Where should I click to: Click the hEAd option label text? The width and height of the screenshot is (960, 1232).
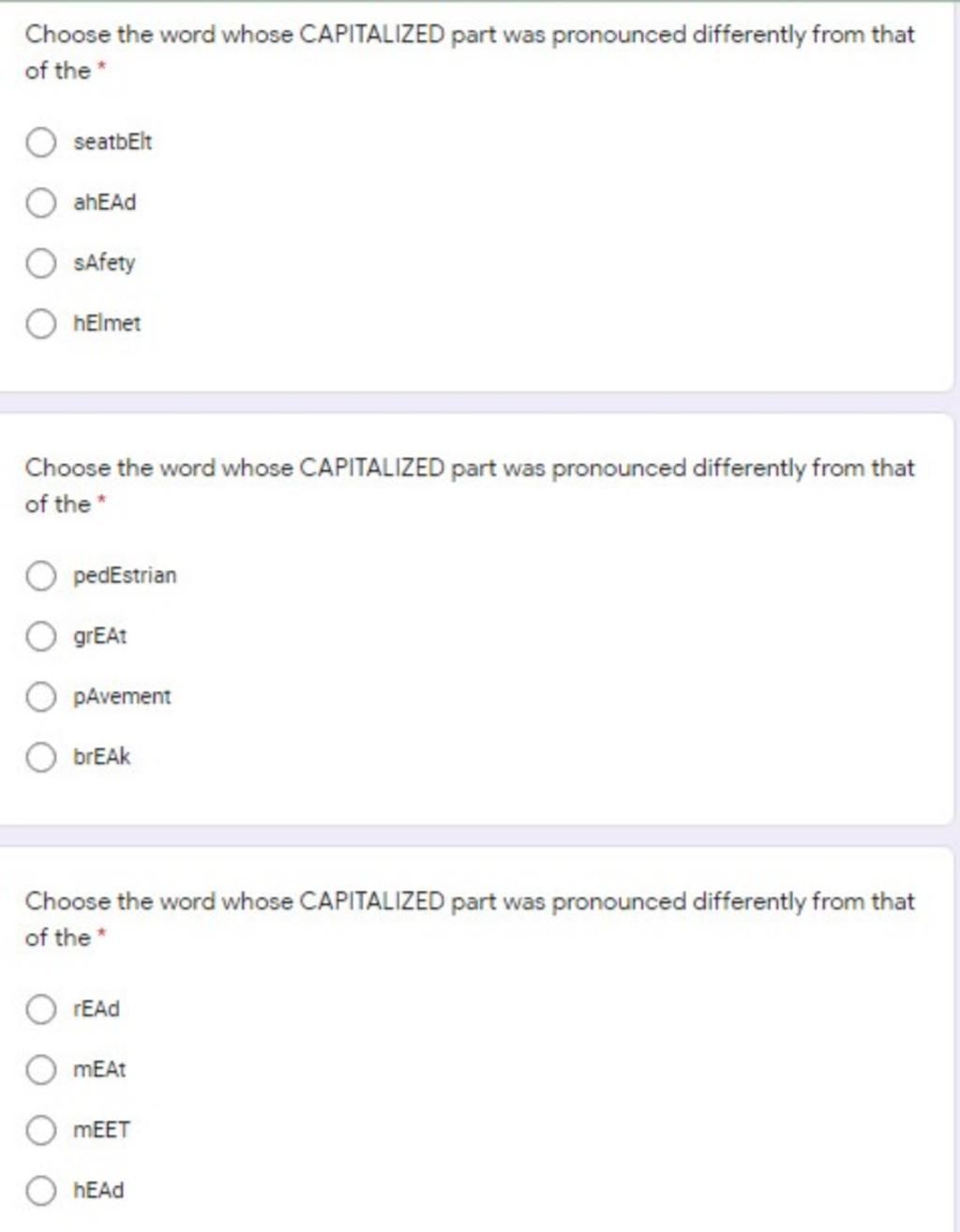pos(98,1191)
